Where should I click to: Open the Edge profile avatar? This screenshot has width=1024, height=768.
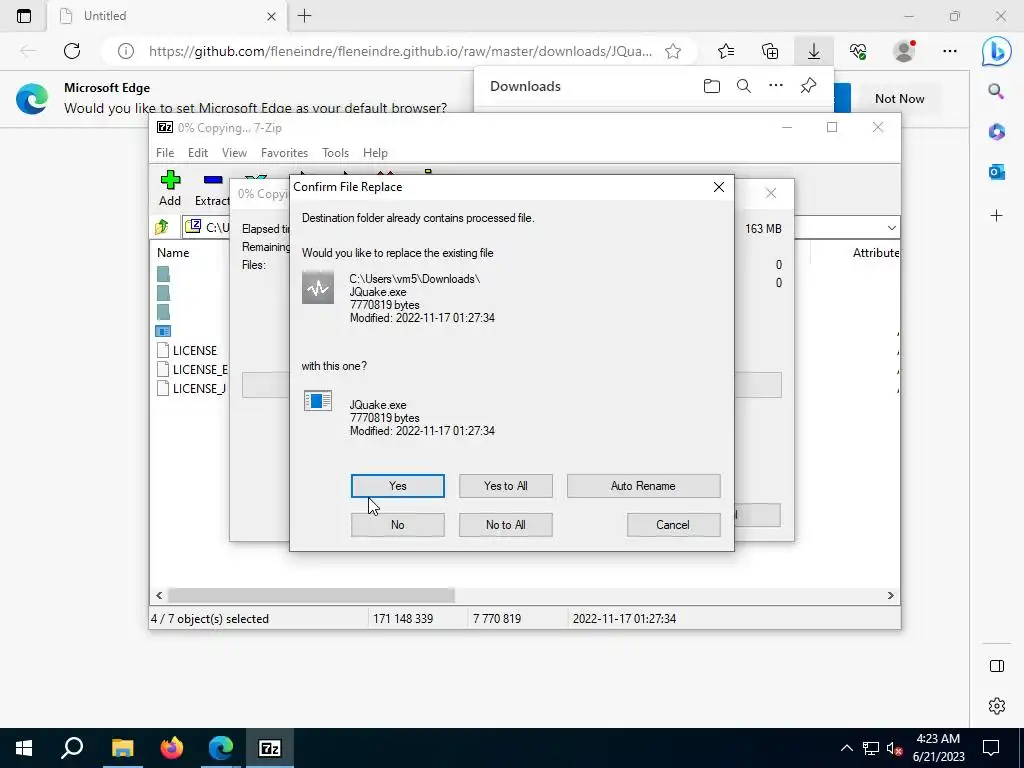(x=904, y=51)
